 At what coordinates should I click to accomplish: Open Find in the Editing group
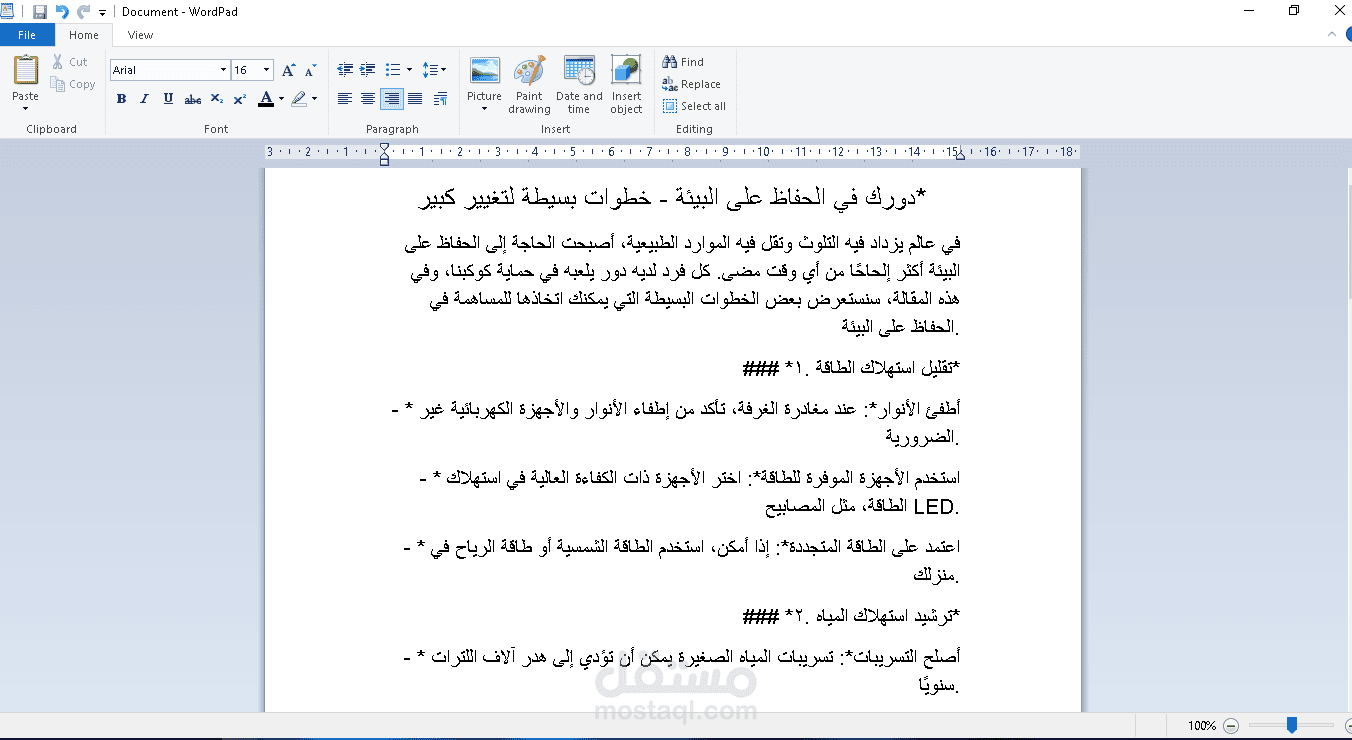(683, 62)
